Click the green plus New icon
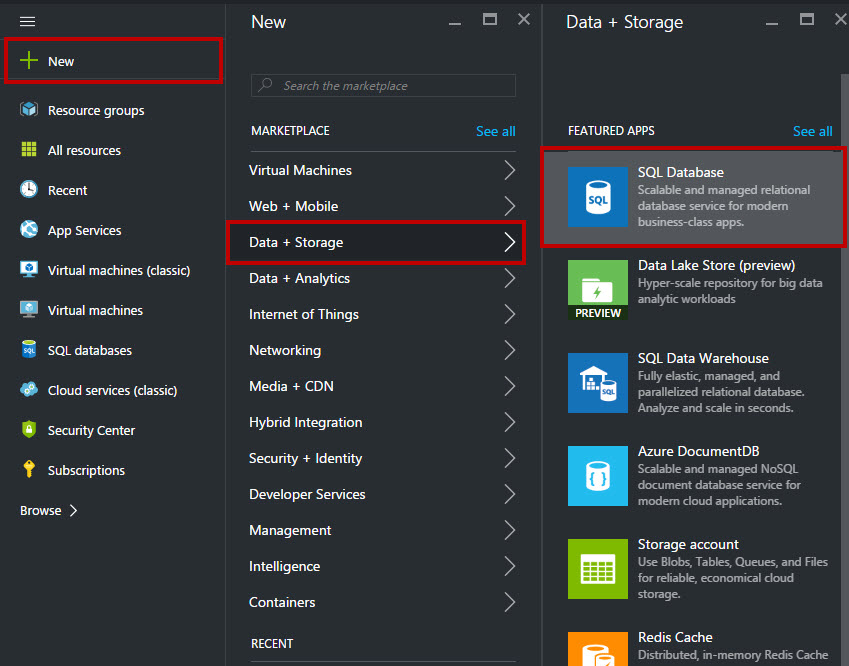This screenshot has width=849, height=666. [x=29, y=61]
